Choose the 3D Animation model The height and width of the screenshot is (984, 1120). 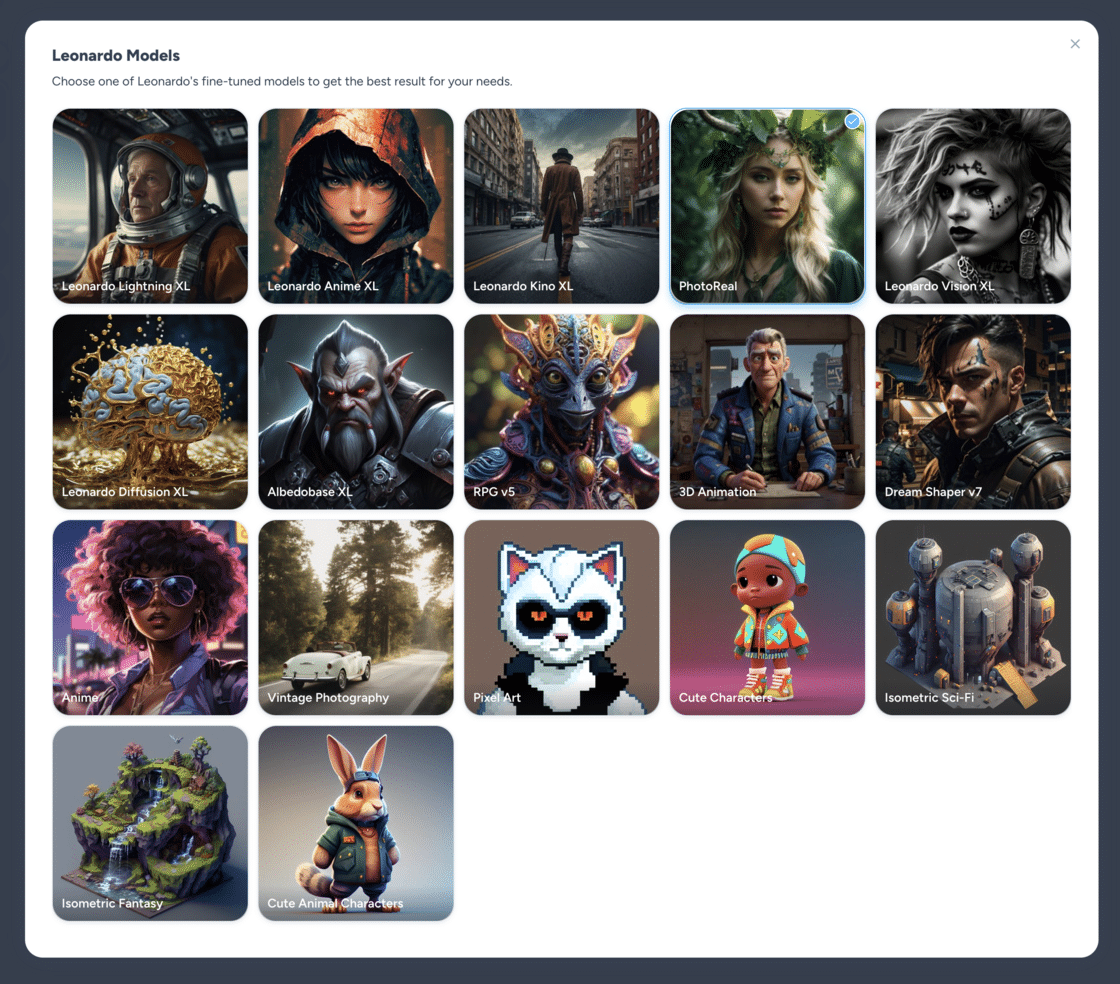[x=767, y=412]
